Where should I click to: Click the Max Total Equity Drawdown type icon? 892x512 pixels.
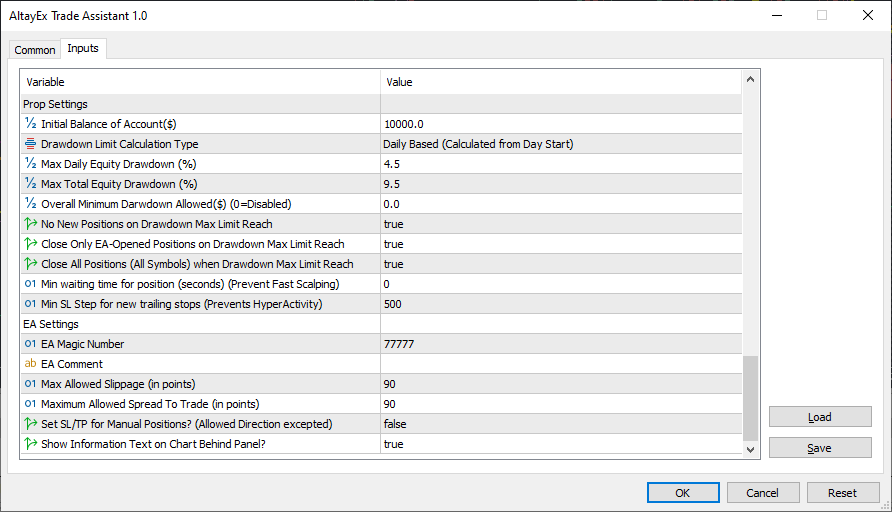coord(30,183)
